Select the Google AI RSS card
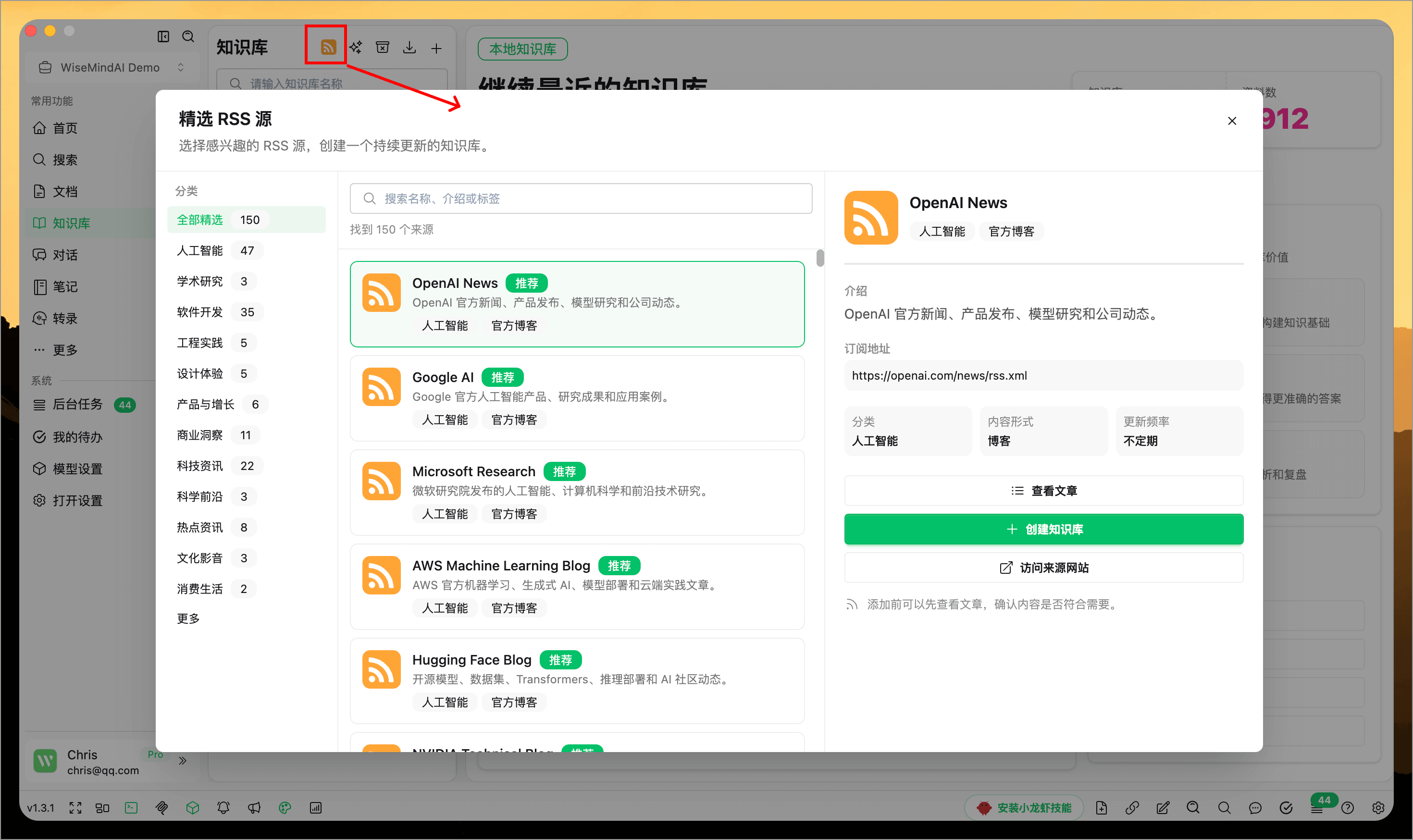 pyautogui.click(x=577, y=398)
